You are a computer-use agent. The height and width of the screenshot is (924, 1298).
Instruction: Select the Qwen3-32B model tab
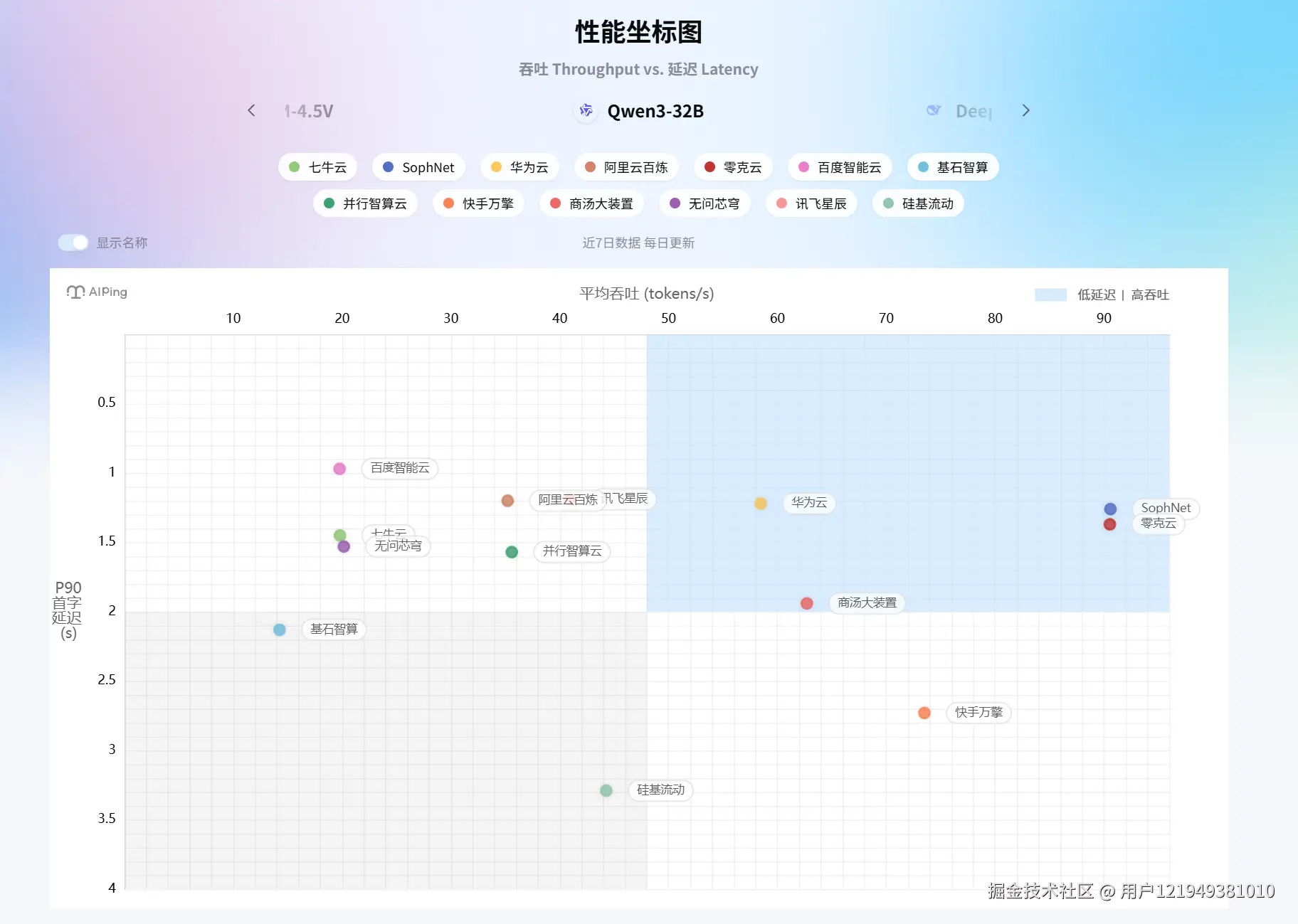click(638, 111)
